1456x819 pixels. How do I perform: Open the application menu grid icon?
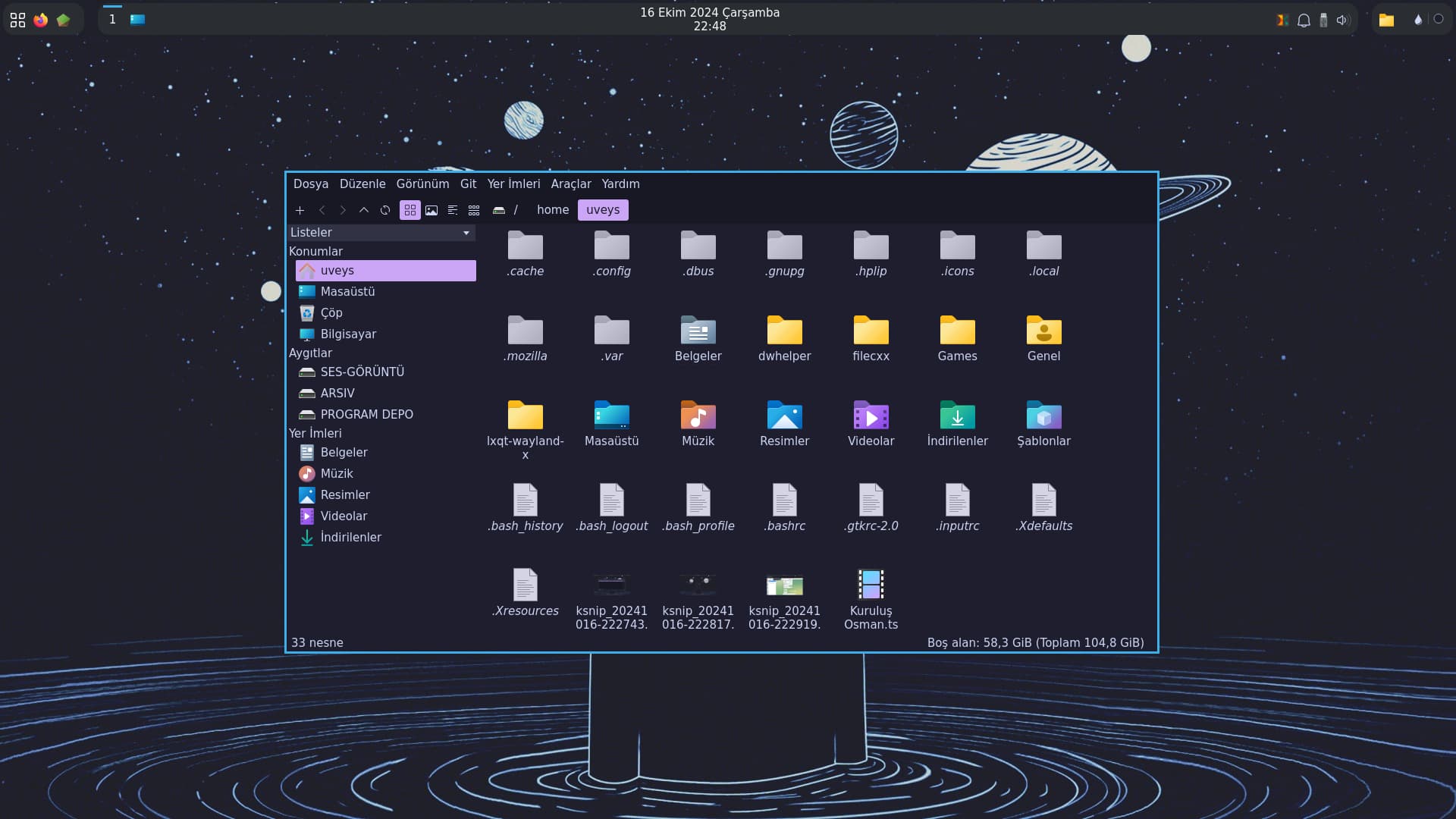coord(17,20)
